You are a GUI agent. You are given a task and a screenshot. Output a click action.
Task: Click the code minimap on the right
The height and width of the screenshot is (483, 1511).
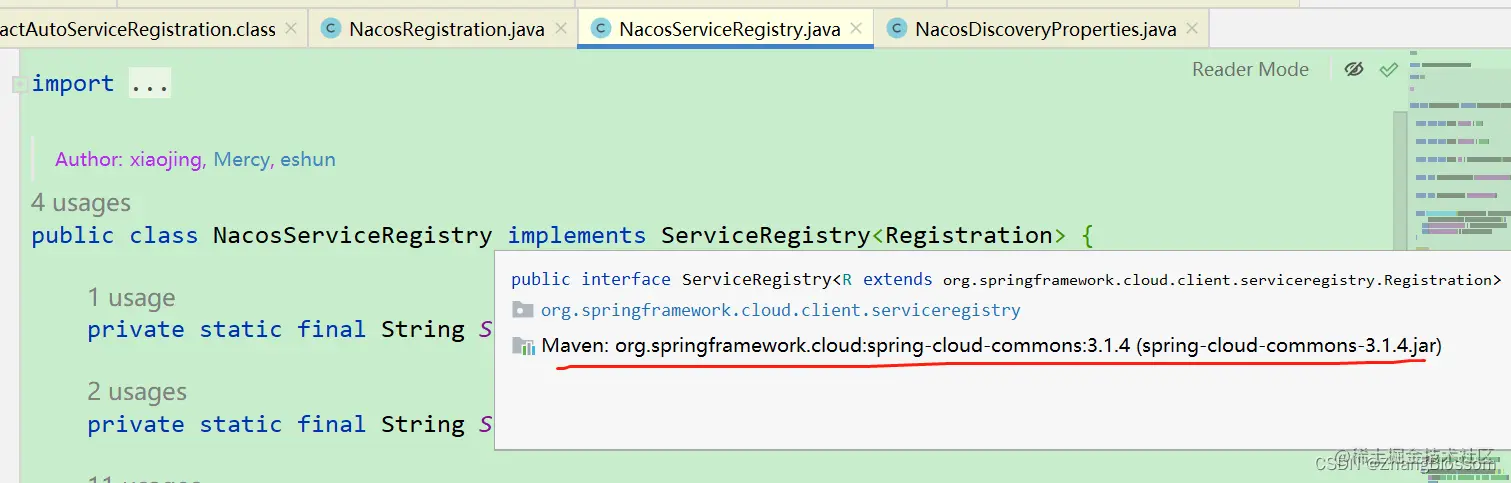[x=1460, y=150]
